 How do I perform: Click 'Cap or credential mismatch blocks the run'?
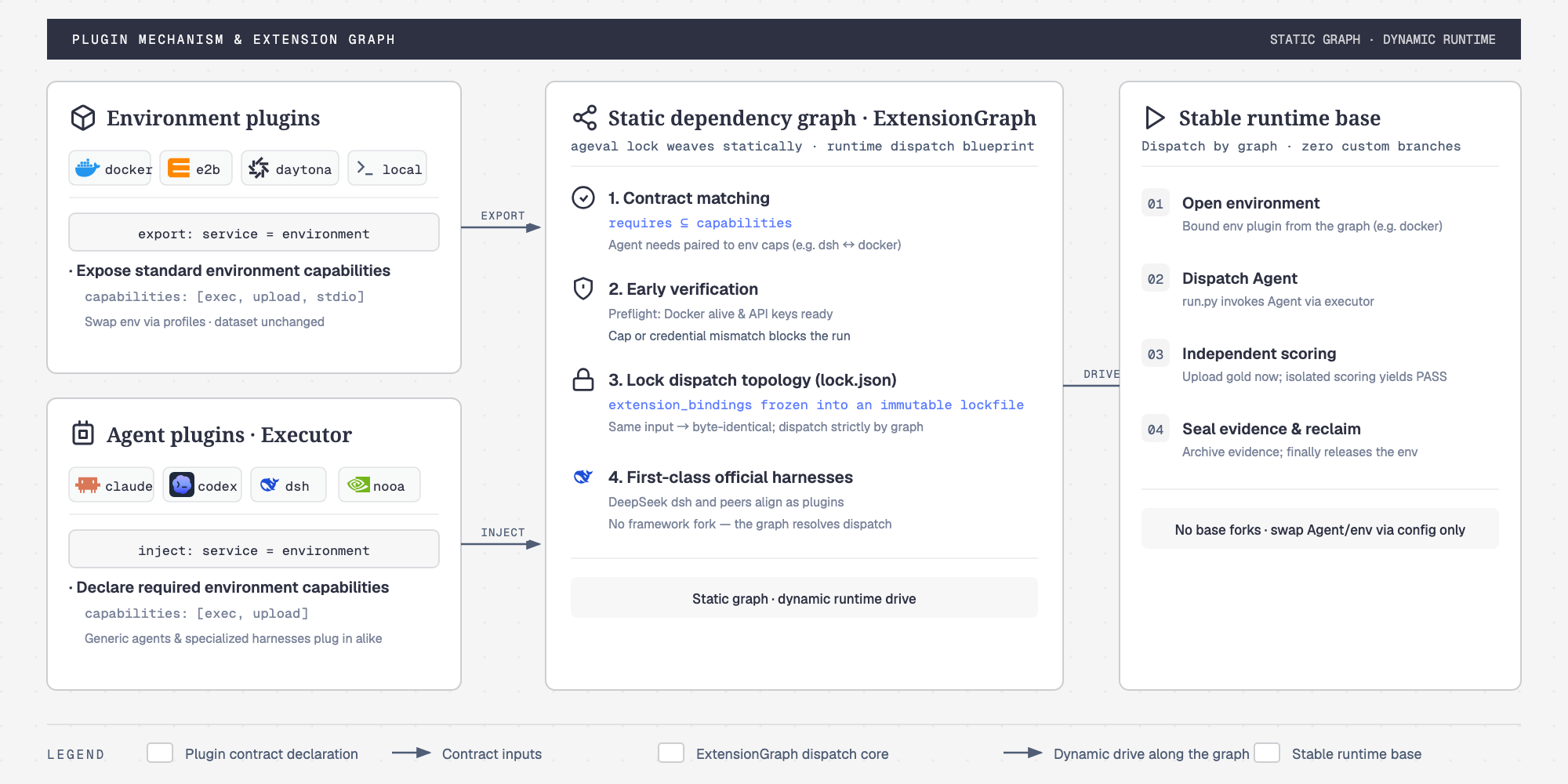[x=729, y=336]
